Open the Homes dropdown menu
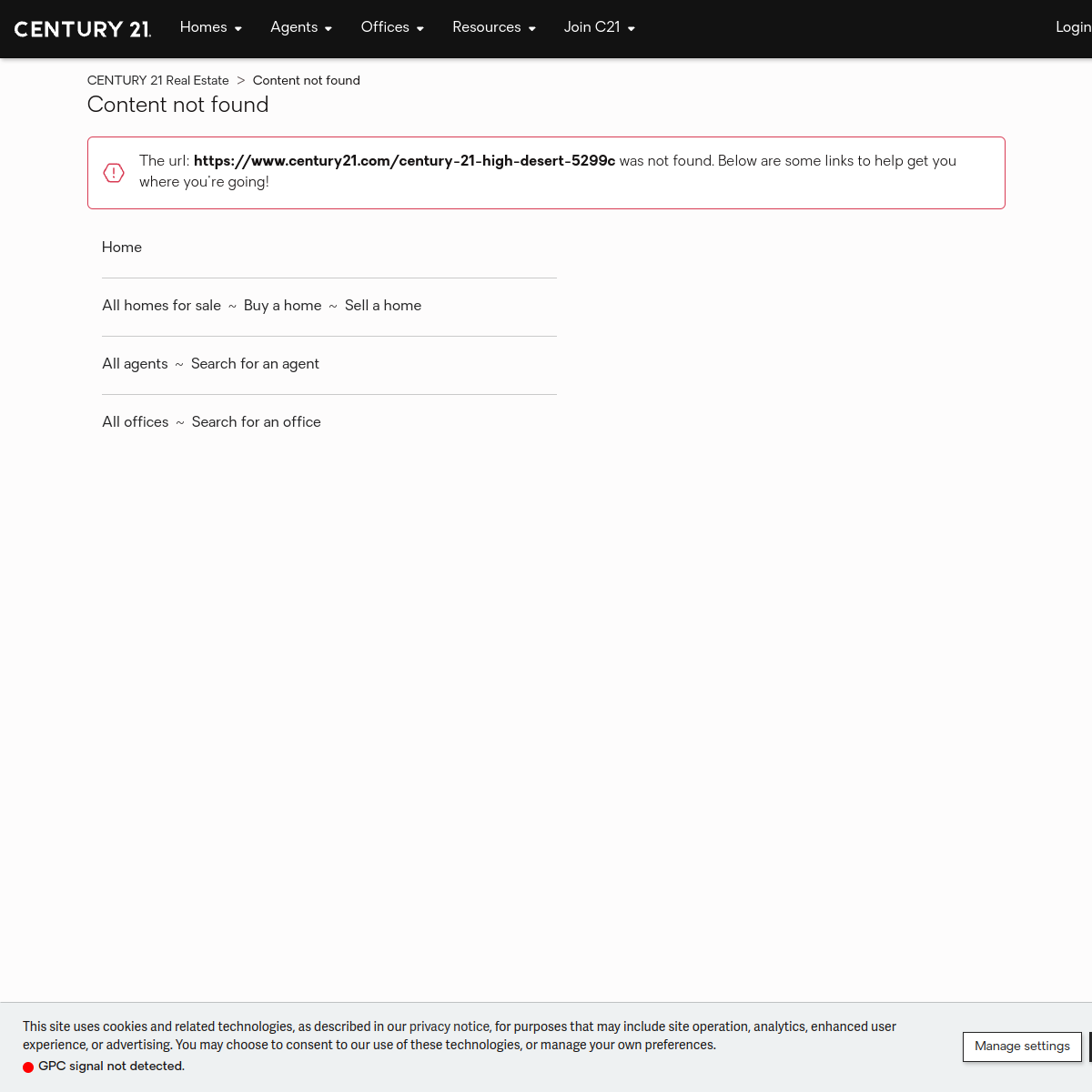Viewport: 1092px width, 1092px height. click(211, 27)
